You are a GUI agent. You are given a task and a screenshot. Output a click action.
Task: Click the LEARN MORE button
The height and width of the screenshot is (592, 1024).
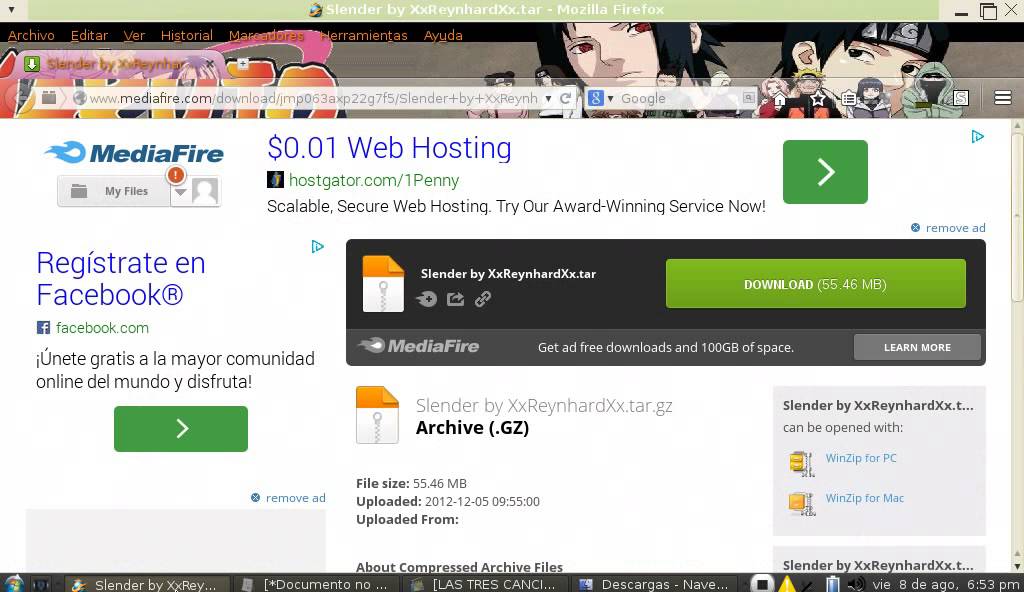point(917,348)
